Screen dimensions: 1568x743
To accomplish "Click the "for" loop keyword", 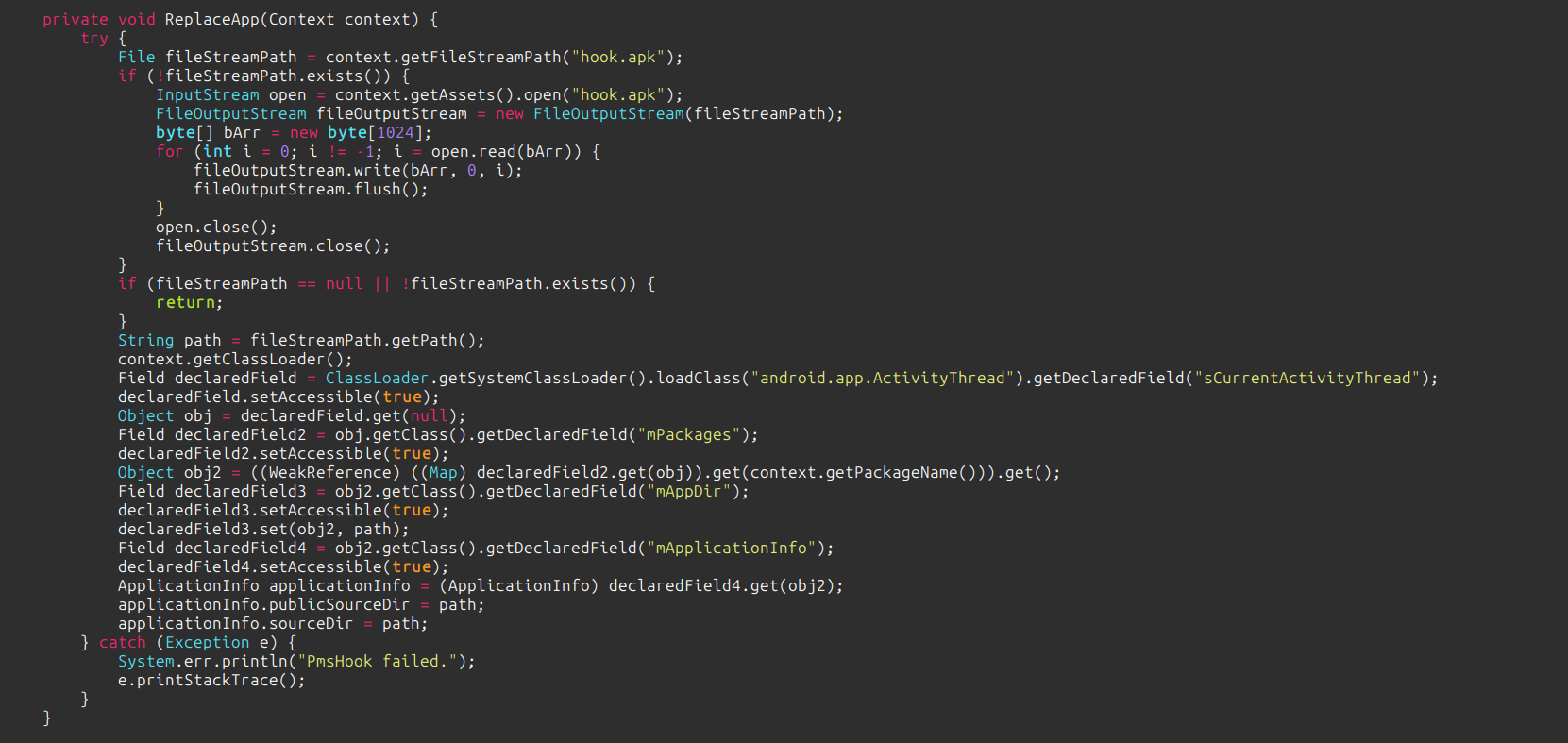I will (169, 151).
